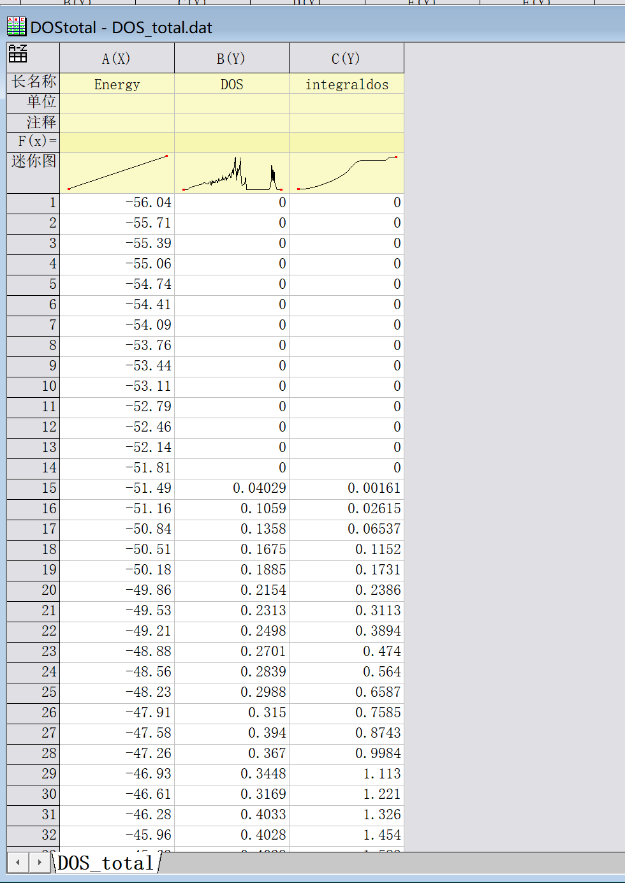The image size is (625, 883).
Task: Select row 15 header
Action: 33,488
